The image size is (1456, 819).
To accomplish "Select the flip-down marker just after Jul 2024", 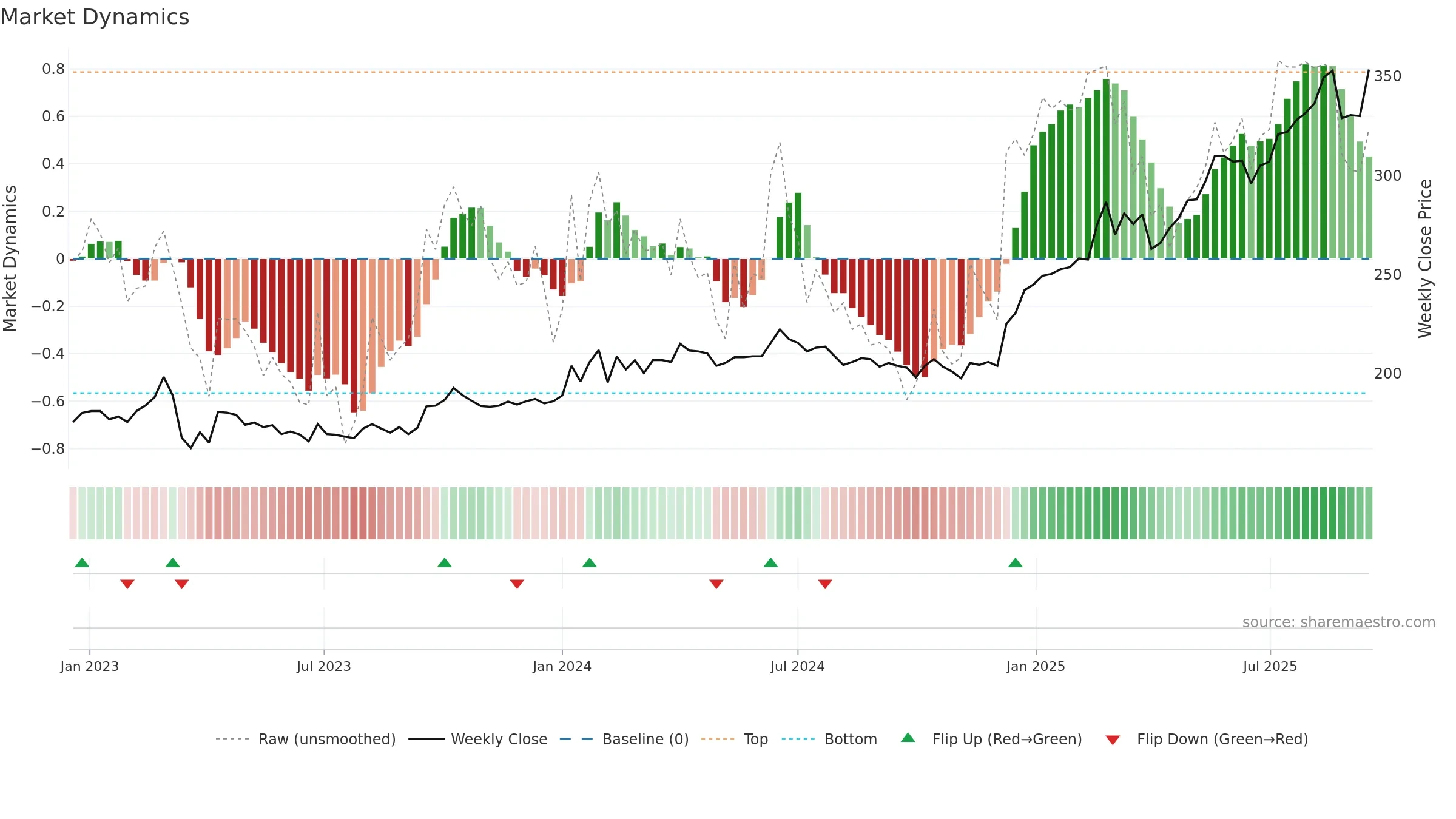I will [x=825, y=584].
